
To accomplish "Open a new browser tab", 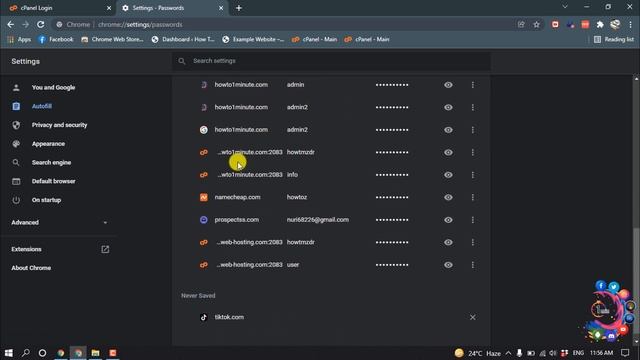I will click(x=239, y=8).
